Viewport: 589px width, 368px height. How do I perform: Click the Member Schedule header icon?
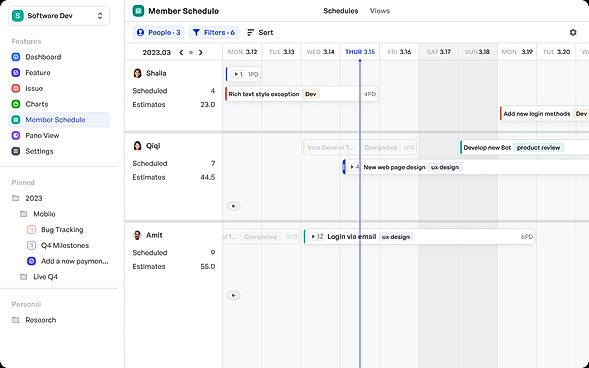(139, 11)
